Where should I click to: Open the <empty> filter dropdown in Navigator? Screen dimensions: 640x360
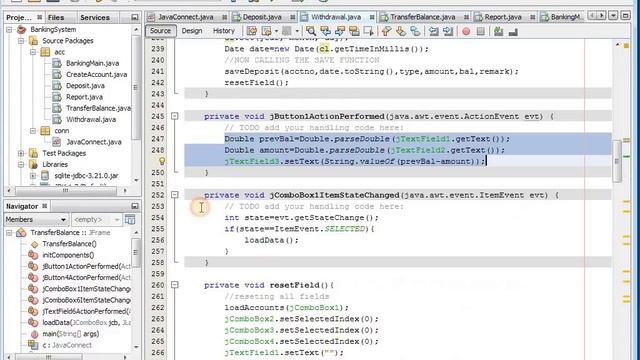pos(96,220)
